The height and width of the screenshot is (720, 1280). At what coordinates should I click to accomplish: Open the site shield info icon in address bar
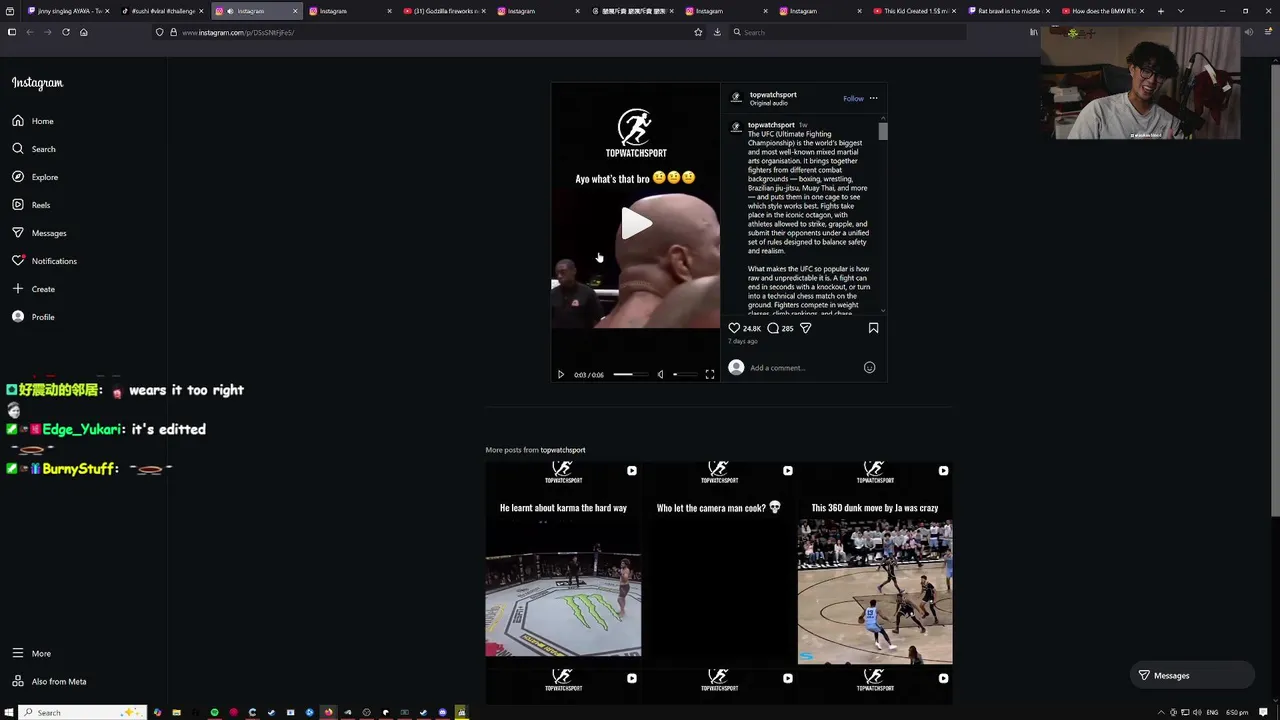(x=159, y=32)
